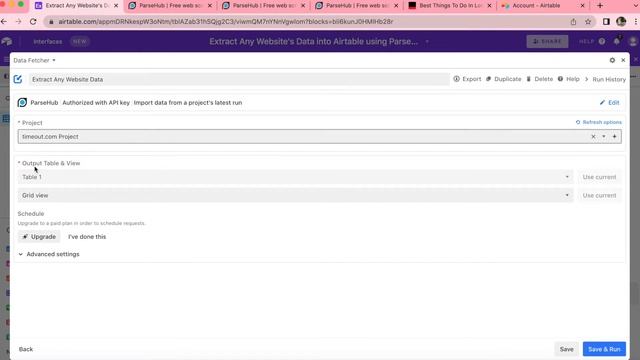Toggle the browser side panel icon
The height and width of the screenshot is (360, 640).
(x=606, y=22)
